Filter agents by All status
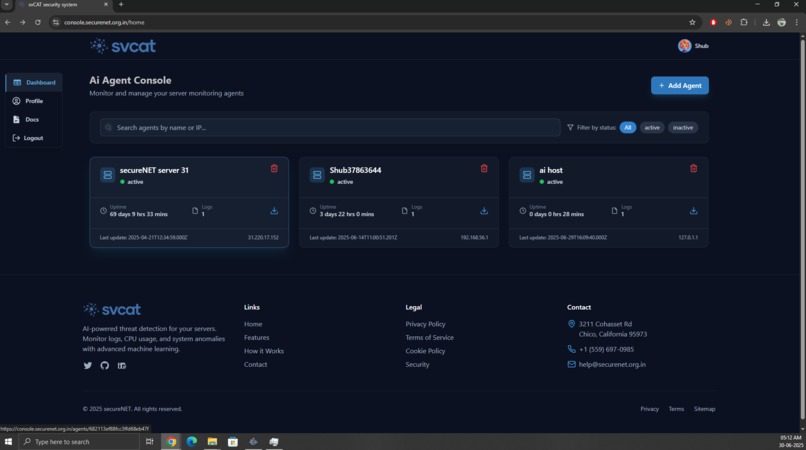This screenshot has width=806, height=450. coord(628,128)
